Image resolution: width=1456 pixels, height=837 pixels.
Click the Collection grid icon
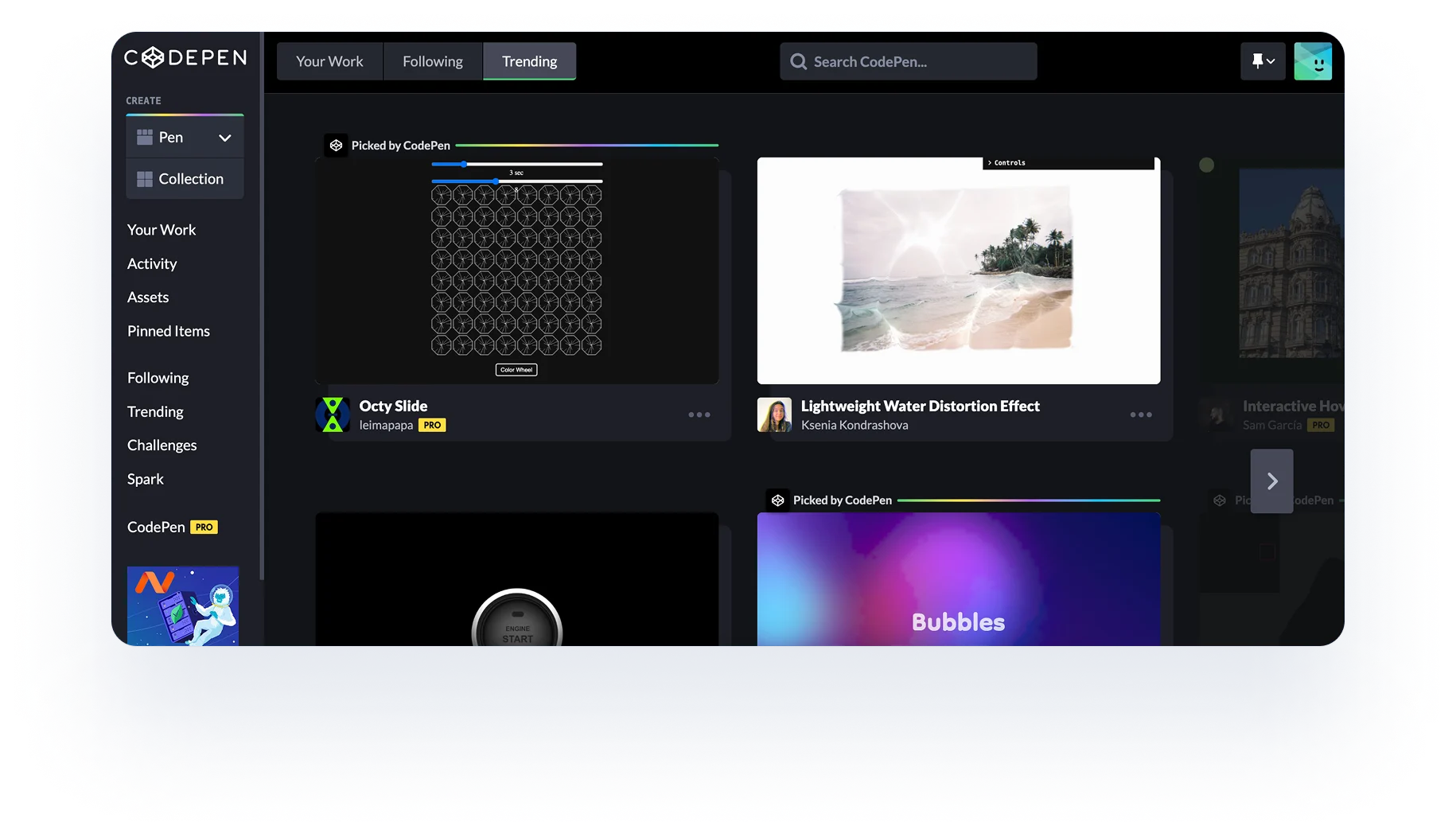(x=145, y=179)
